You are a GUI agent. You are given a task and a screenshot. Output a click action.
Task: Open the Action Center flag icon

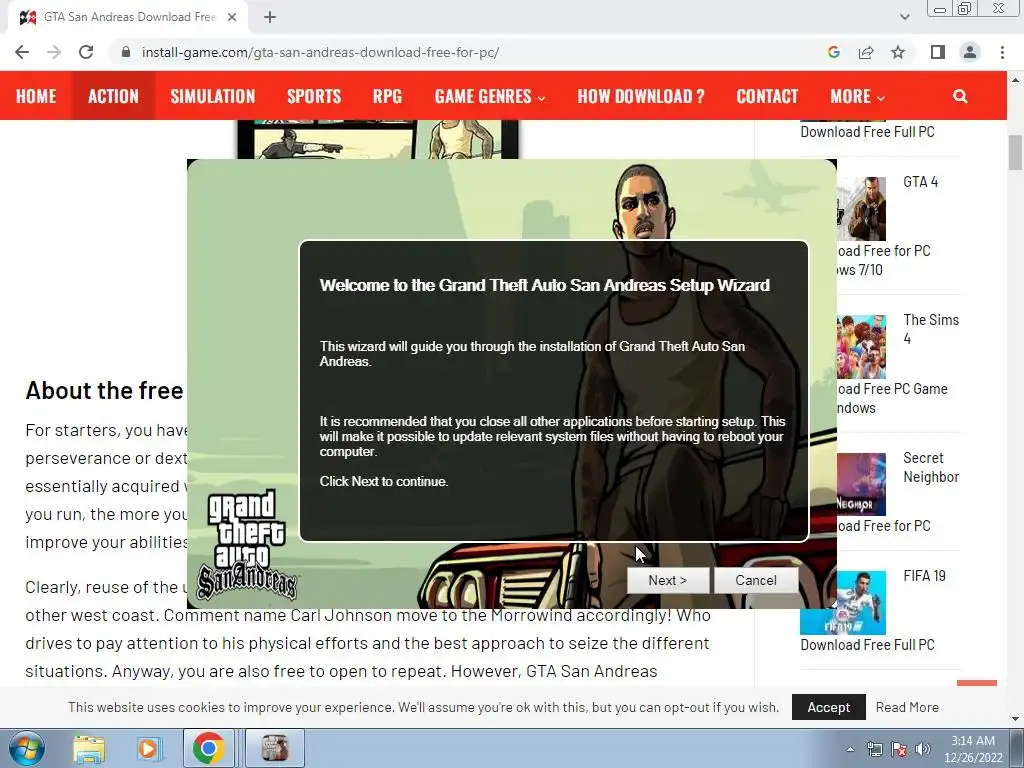[x=899, y=749]
